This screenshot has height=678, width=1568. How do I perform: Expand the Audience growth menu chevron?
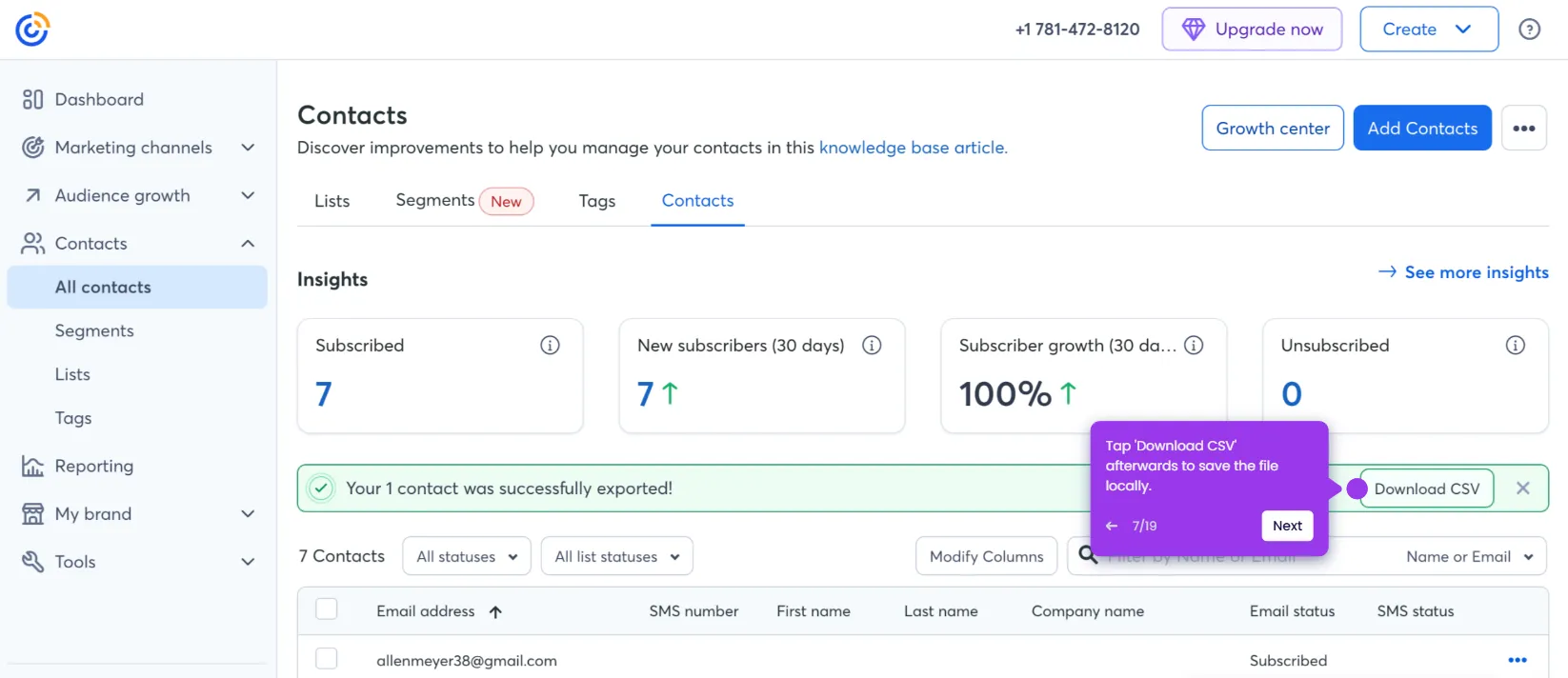pyautogui.click(x=248, y=195)
